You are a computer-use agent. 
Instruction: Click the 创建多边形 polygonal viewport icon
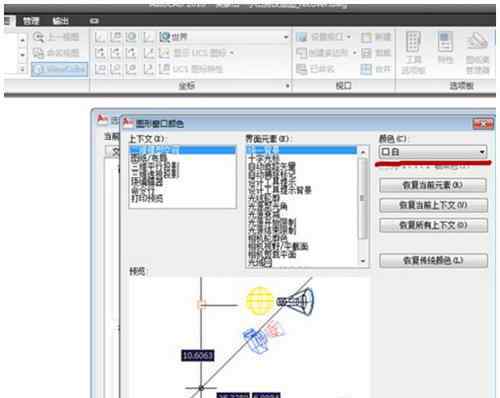[301, 53]
